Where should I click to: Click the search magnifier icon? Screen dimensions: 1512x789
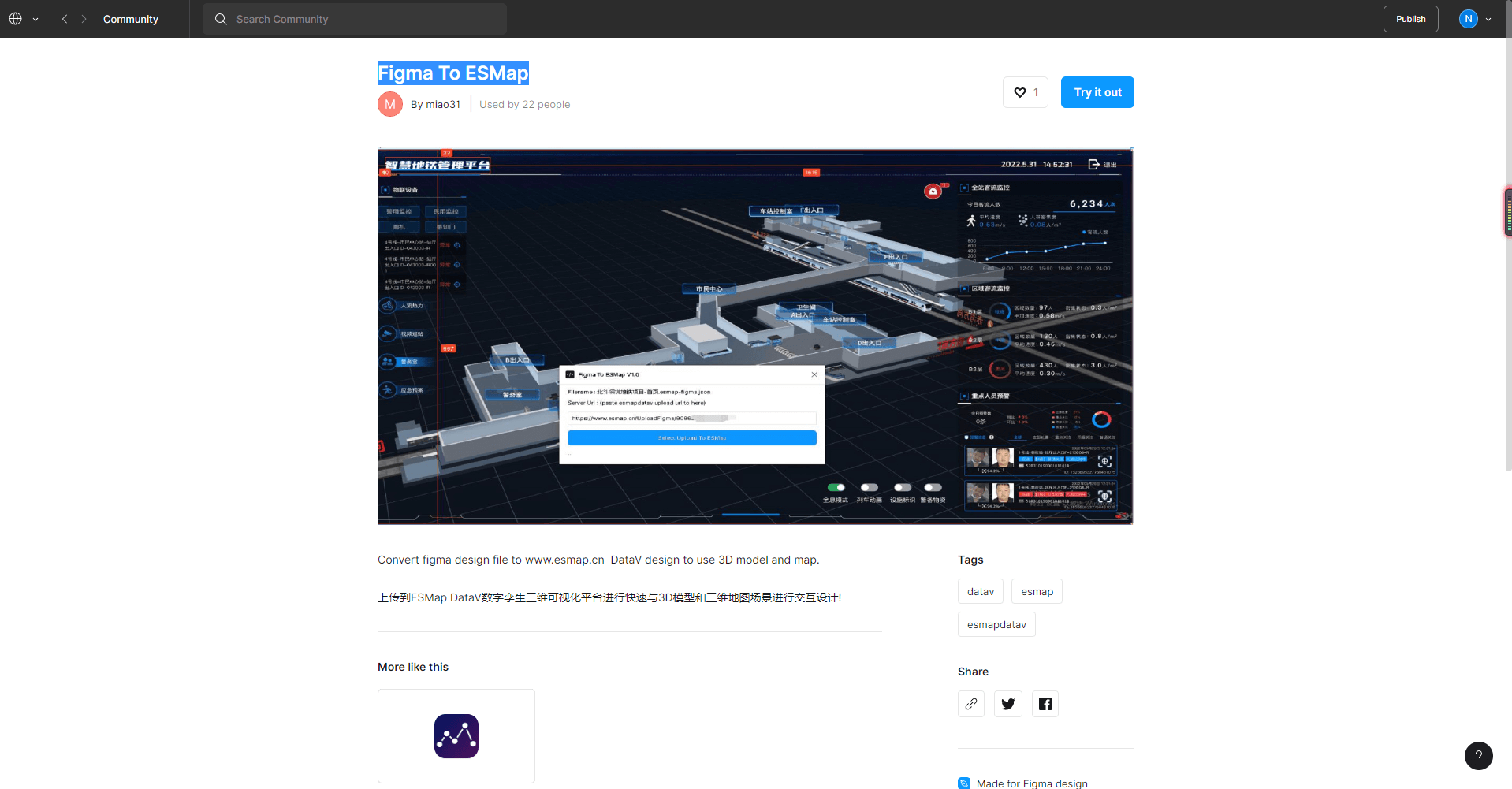[221, 18]
